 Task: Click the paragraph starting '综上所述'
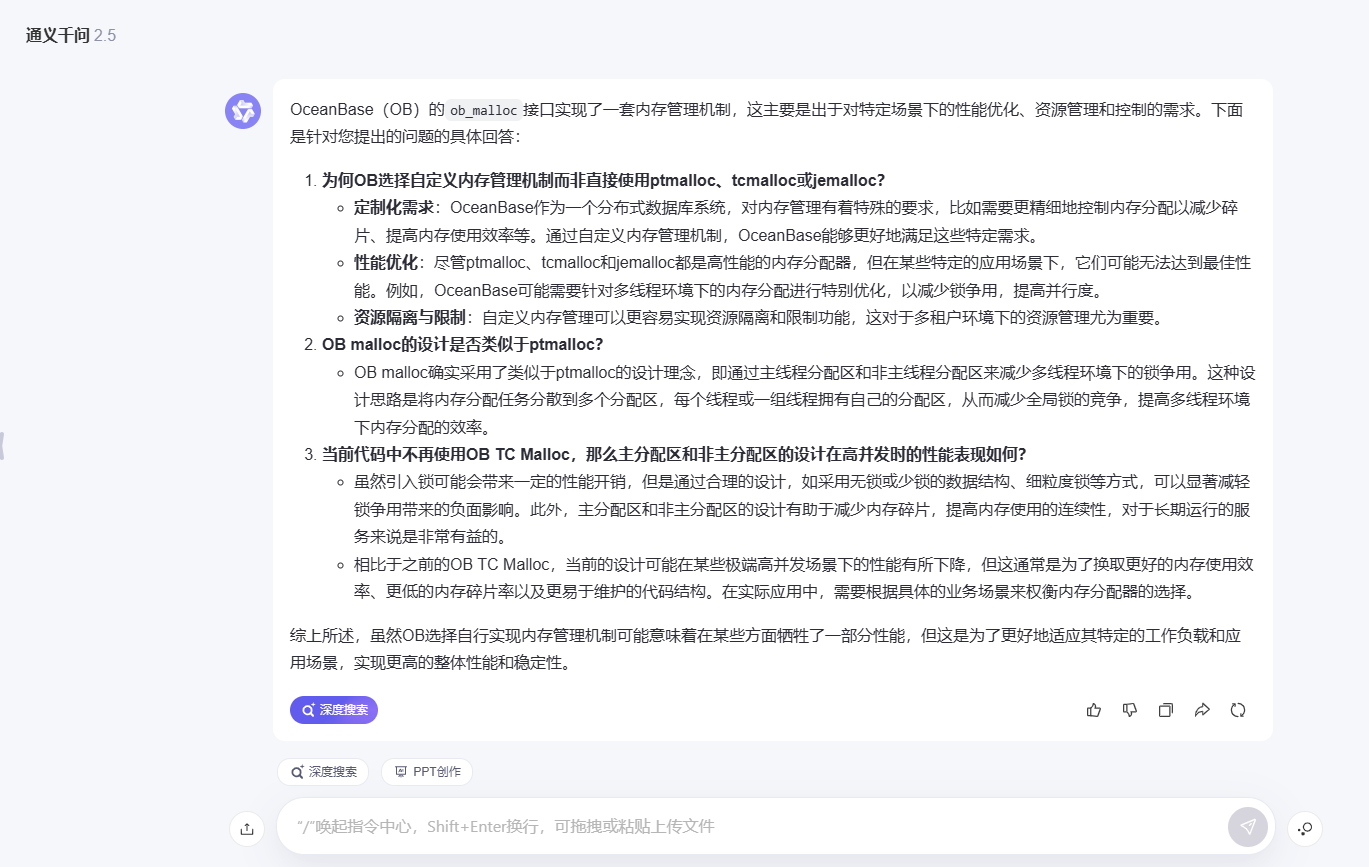[766, 649]
